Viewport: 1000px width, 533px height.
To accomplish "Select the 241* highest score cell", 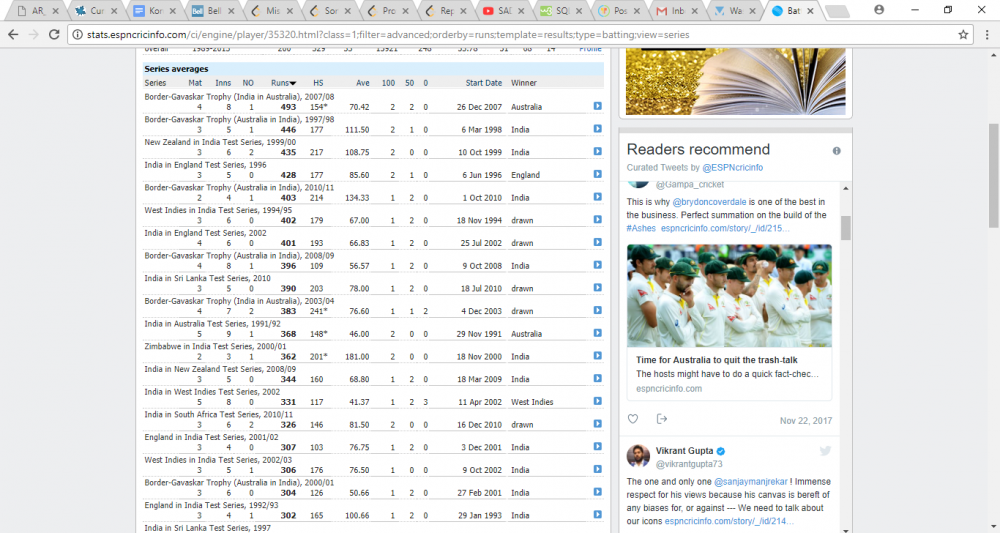I will click(319, 311).
